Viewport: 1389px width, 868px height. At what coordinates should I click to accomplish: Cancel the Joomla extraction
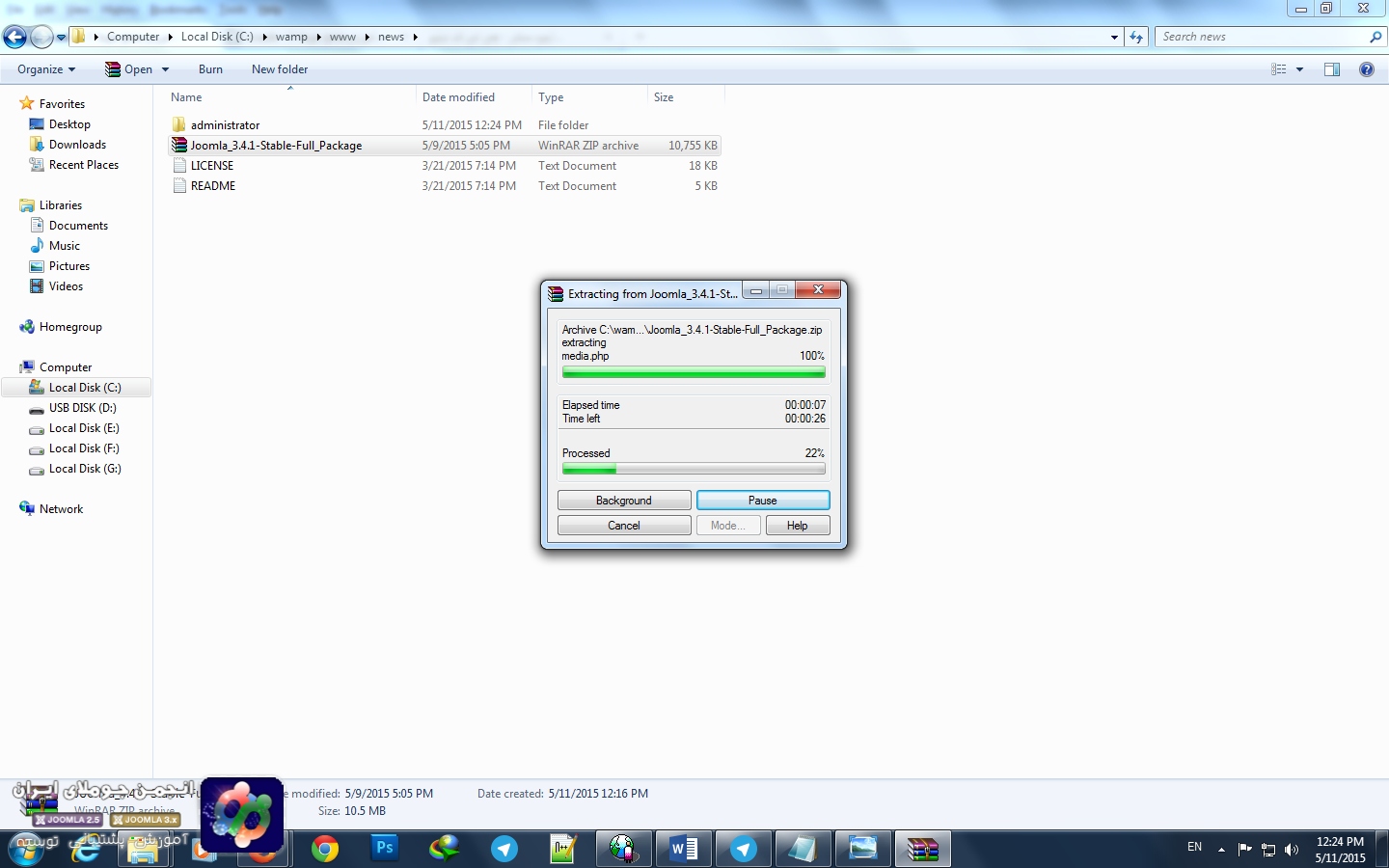coord(623,526)
